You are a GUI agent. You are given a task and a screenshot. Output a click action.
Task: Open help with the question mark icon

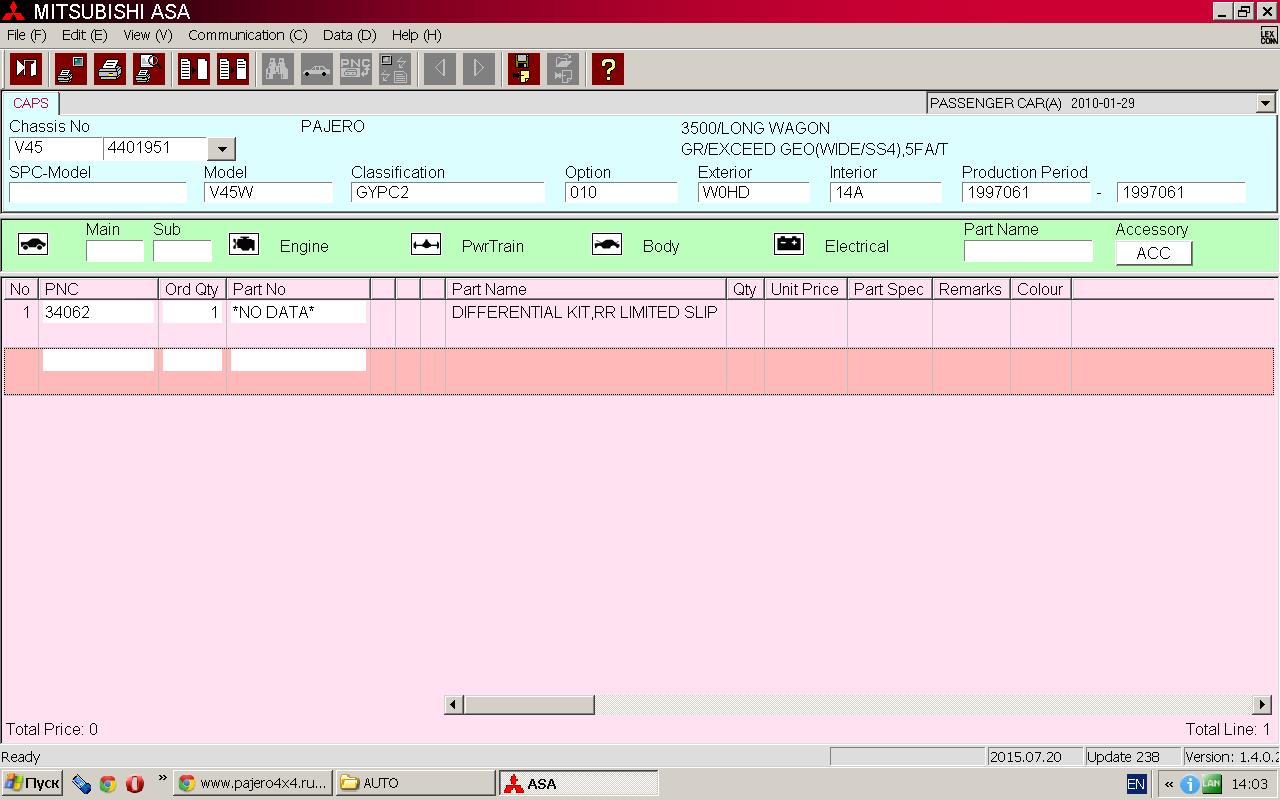click(x=607, y=69)
